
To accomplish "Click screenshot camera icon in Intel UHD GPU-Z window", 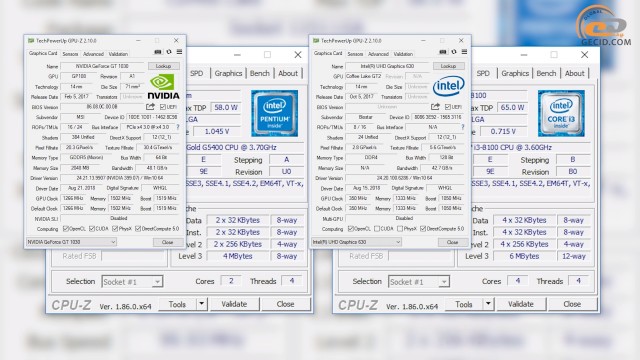I will tap(442, 52).
